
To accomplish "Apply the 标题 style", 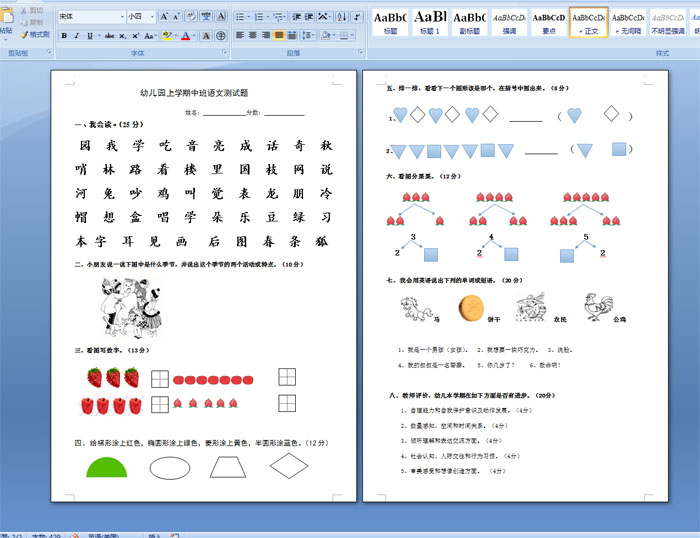I will pyautogui.click(x=390, y=22).
